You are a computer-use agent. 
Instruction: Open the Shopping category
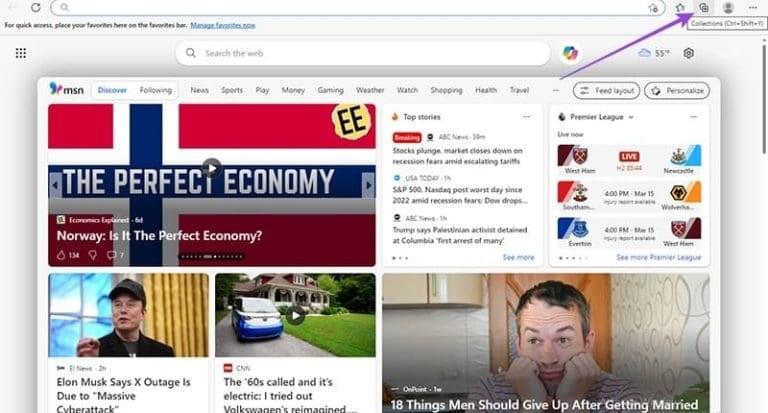446,90
